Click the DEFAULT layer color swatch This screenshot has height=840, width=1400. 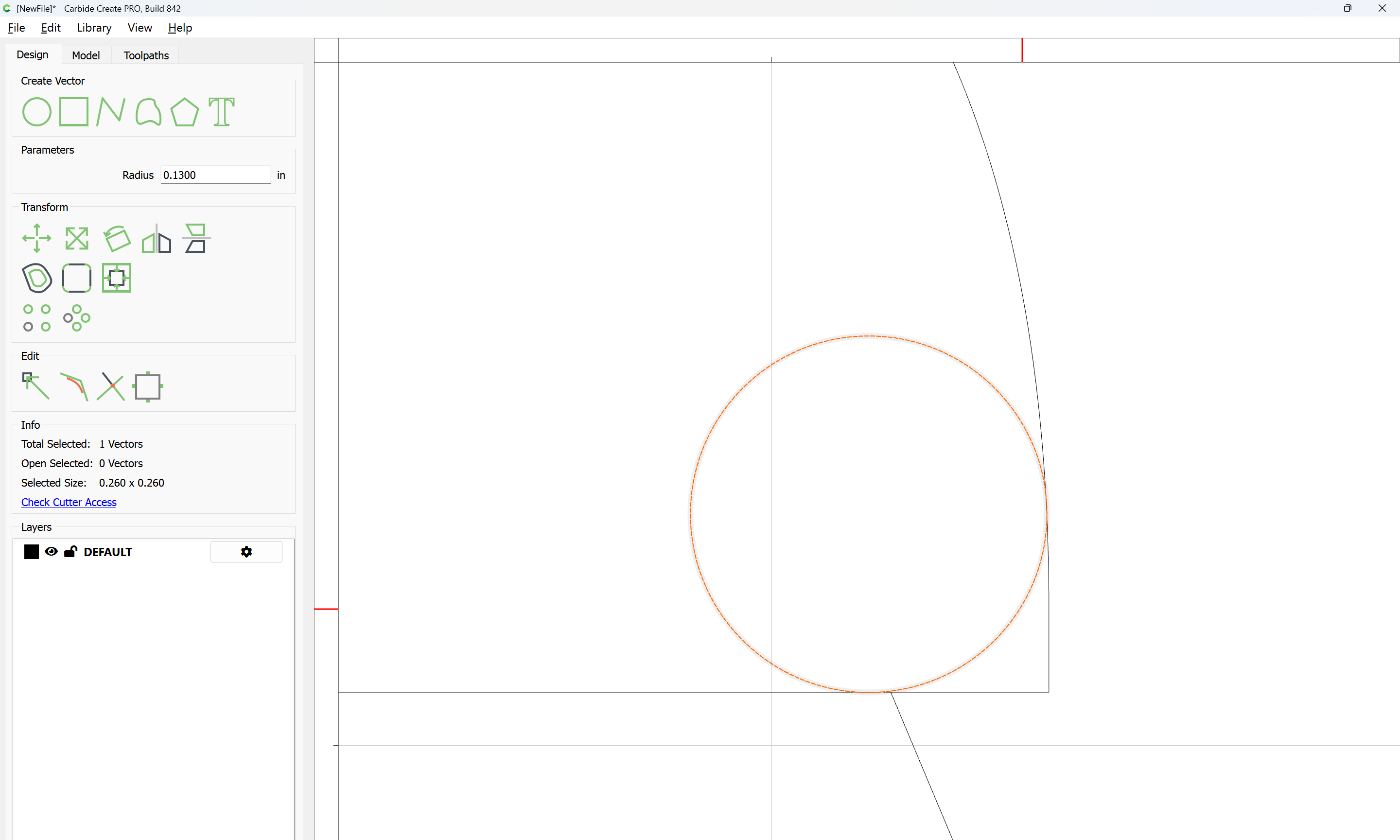pyautogui.click(x=32, y=551)
